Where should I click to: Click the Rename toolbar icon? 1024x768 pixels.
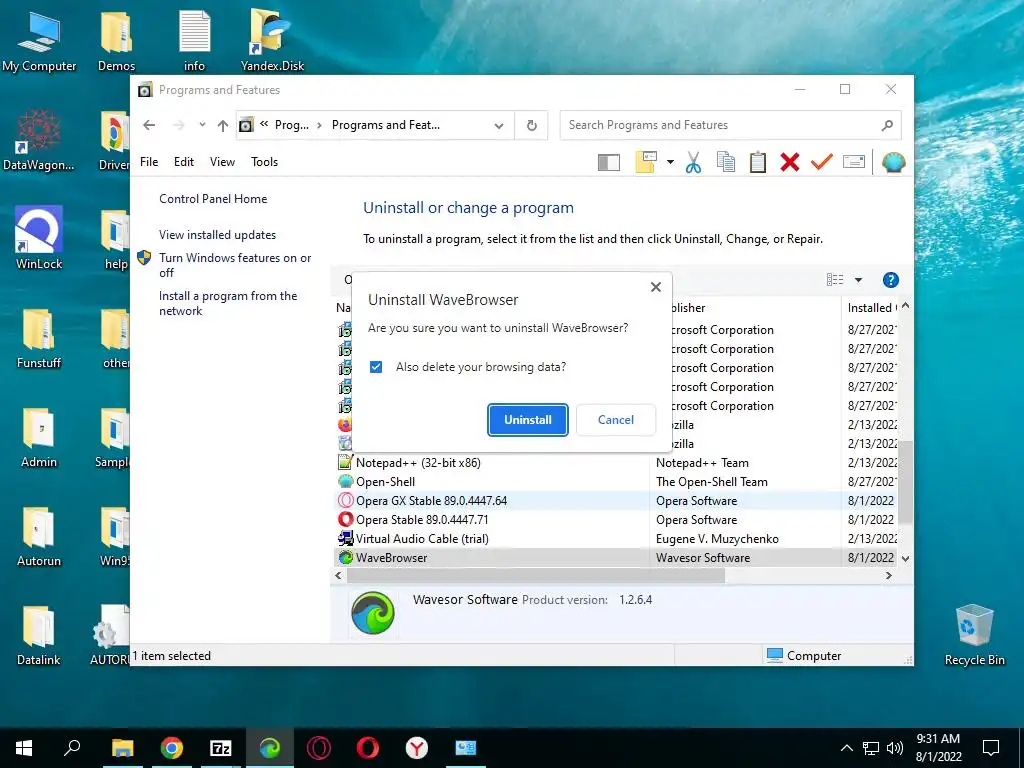click(x=854, y=161)
